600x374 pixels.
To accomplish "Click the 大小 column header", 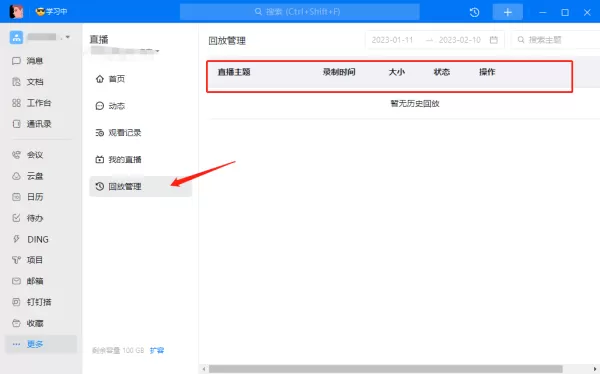I will [397, 72].
